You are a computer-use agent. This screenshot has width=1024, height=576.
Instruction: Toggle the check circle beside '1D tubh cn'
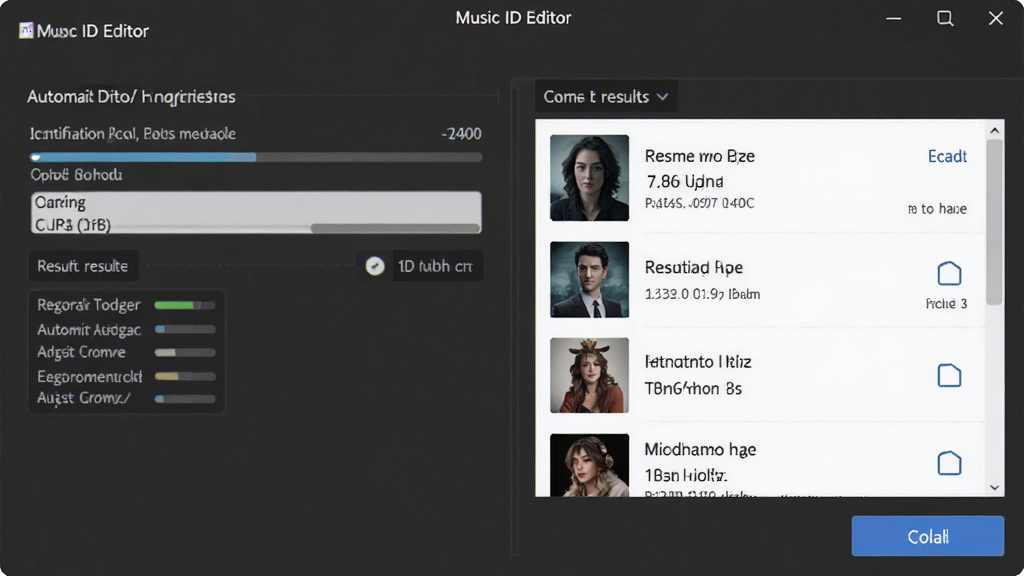pos(375,266)
